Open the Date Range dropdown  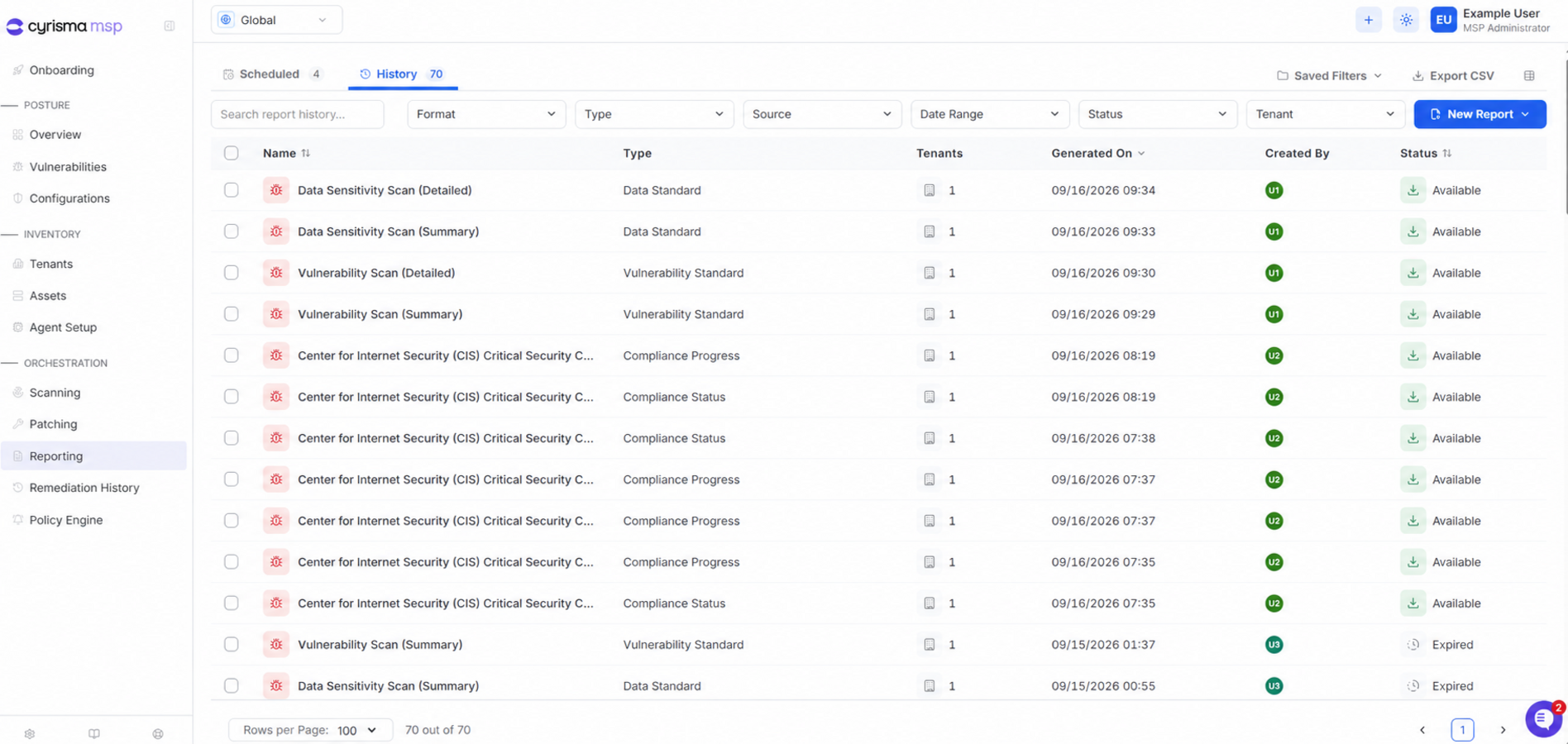pyautogui.click(x=989, y=114)
